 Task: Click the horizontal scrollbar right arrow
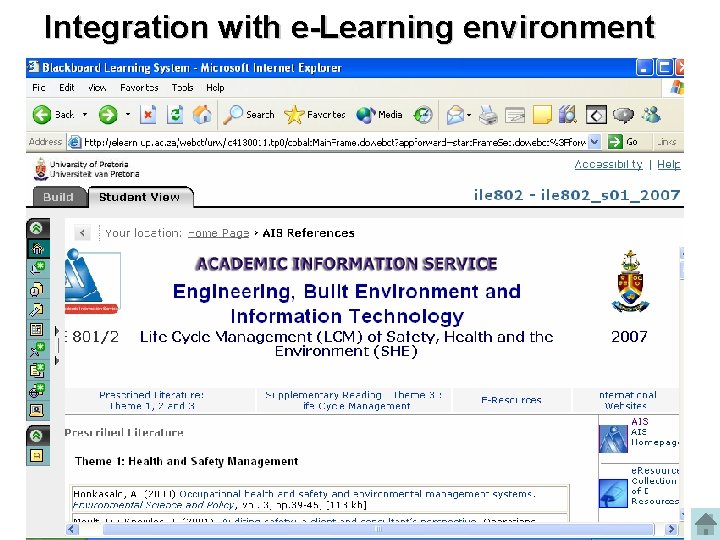[671, 529]
